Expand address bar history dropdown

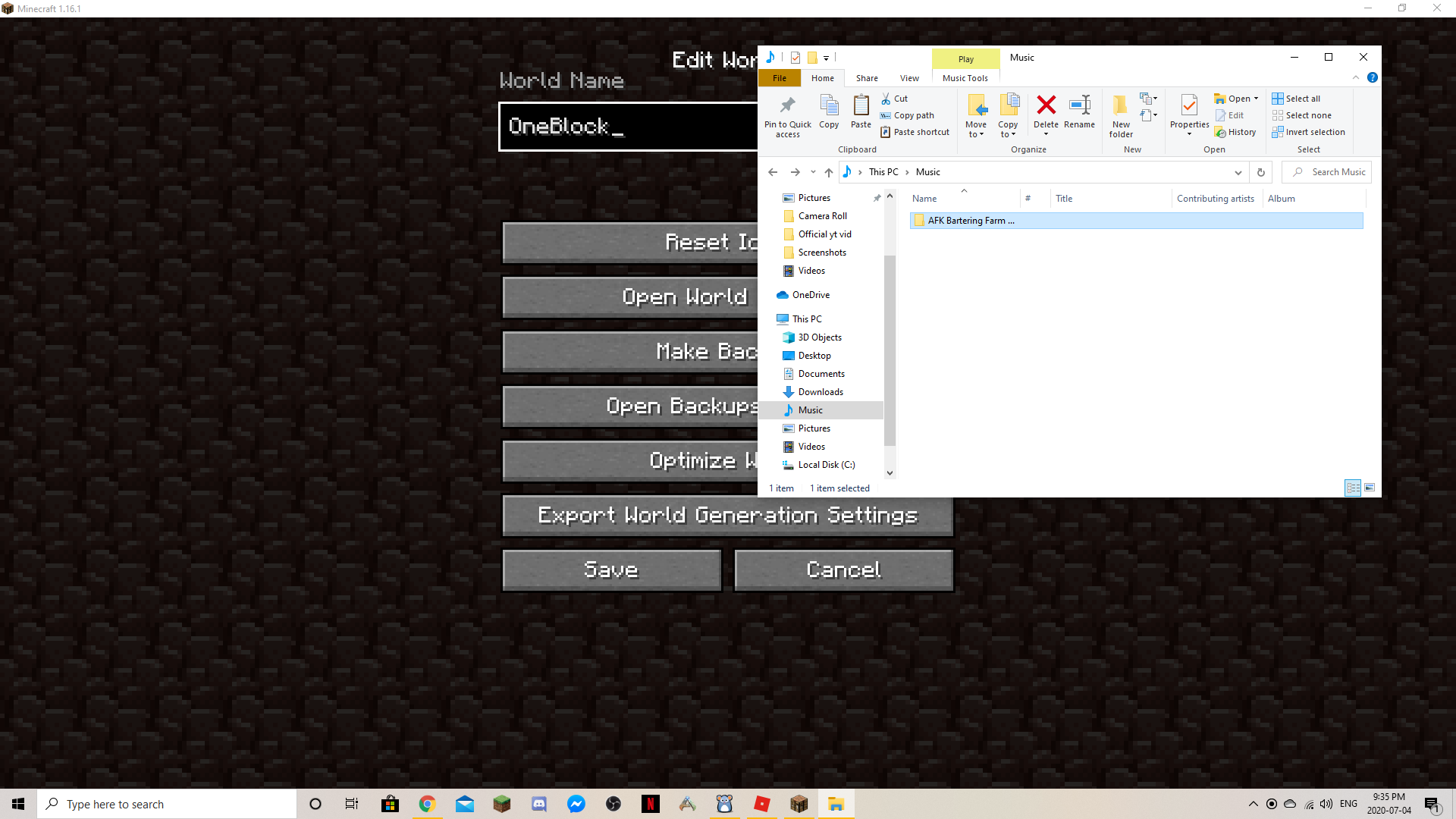1238,172
